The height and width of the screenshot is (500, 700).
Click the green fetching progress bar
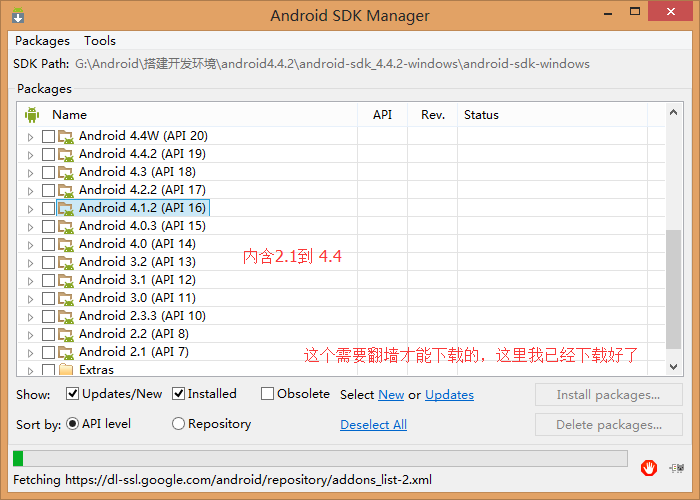click(320, 458)
